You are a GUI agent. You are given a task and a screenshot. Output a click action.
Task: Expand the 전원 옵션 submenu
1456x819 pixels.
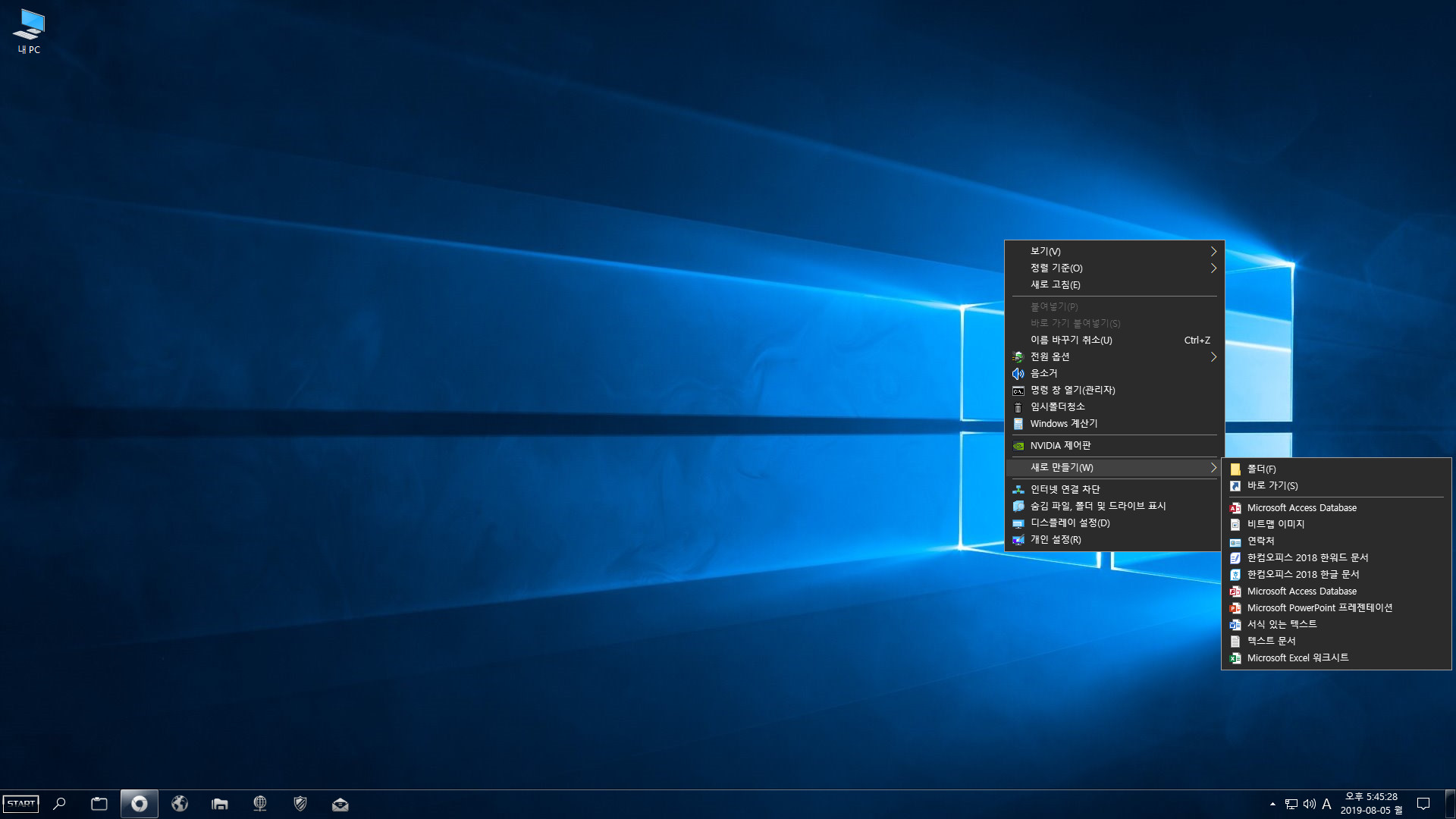(1115, 356)
